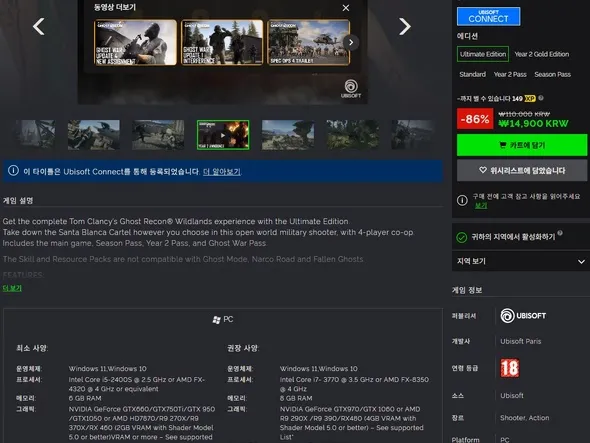Viewport: 590px width, 443px height.
Task: Select the Standard edition
Action: (x=472, y=75)
